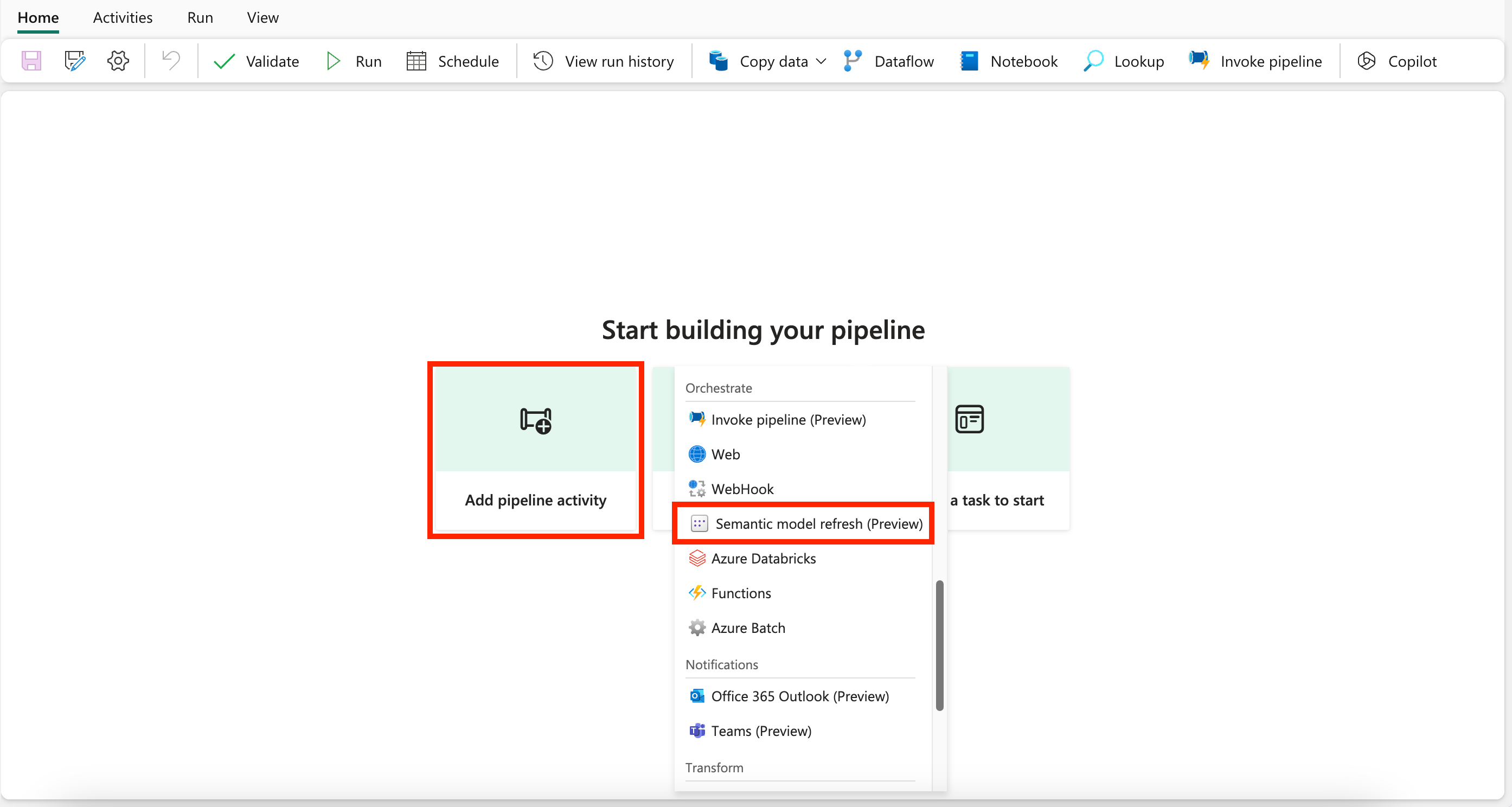Click the Save disk icon in toolbar
Viewport: 1512px width, 807px height.
tap(31, 61)
